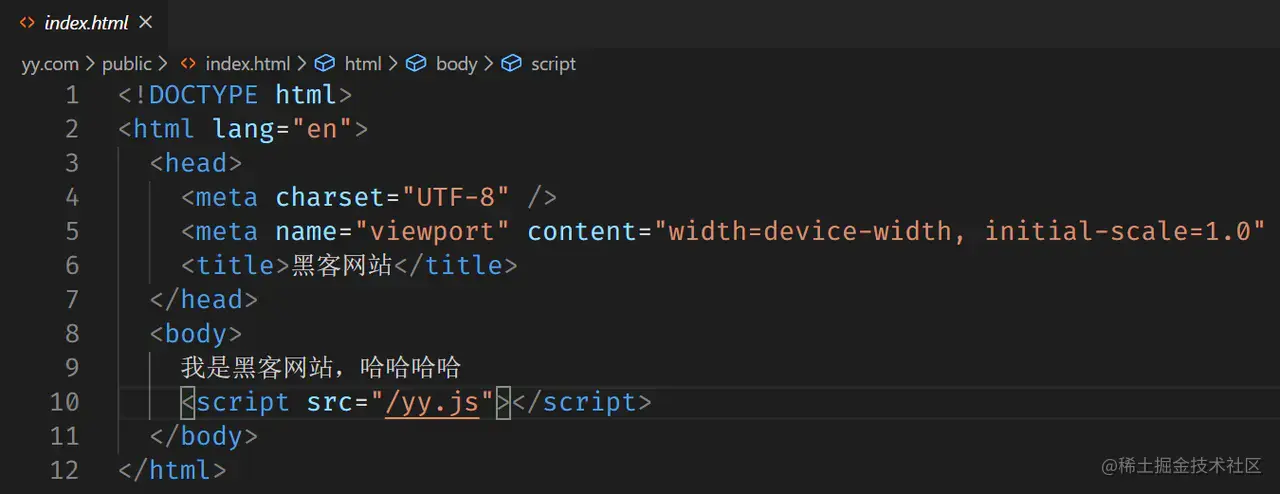Click the script symbol cube icon
Image resolution: width=1280 pixels, height=494 pixels.
point(511,63)
